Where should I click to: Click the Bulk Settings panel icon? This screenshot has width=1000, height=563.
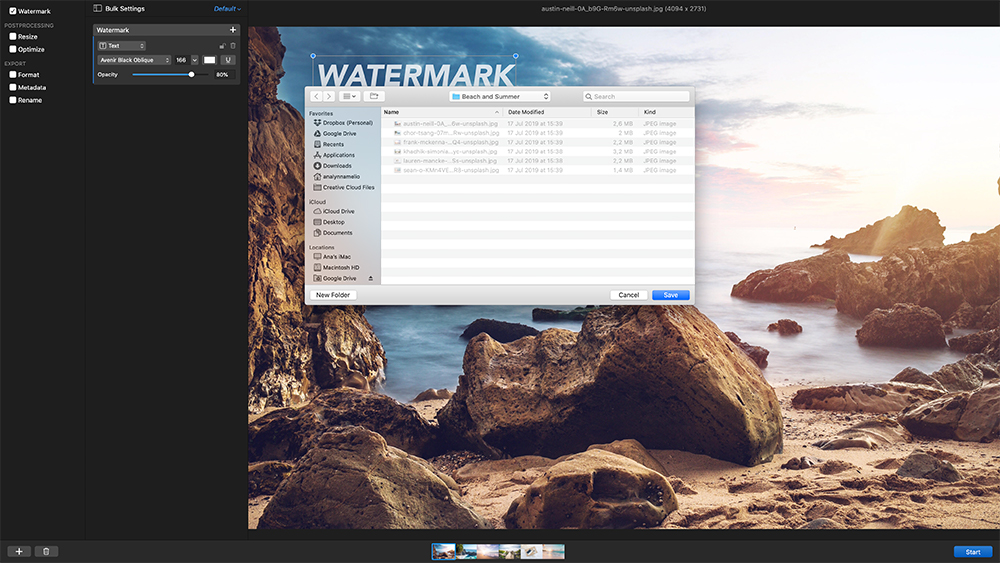(98, 8)
